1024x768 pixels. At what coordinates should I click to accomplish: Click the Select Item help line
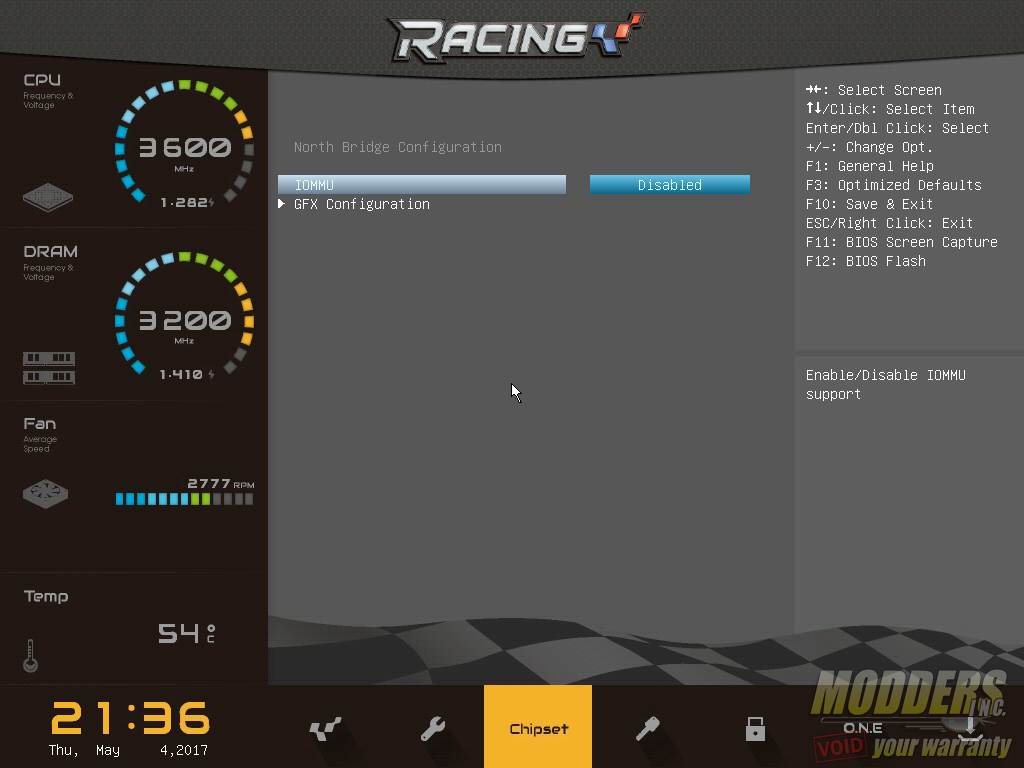(x=890, y=109)
